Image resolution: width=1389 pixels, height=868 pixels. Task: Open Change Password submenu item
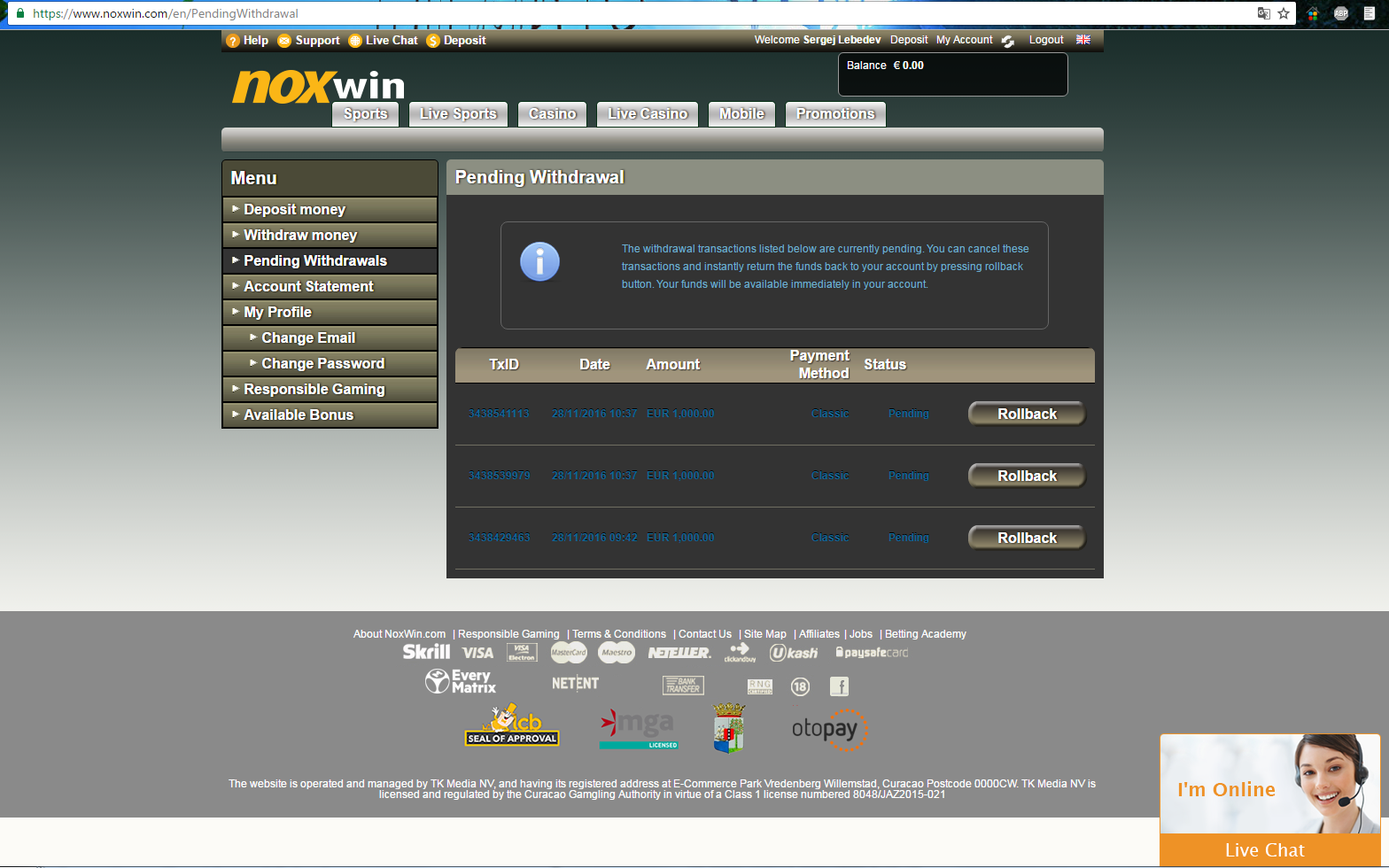click(x=330, y=364)
